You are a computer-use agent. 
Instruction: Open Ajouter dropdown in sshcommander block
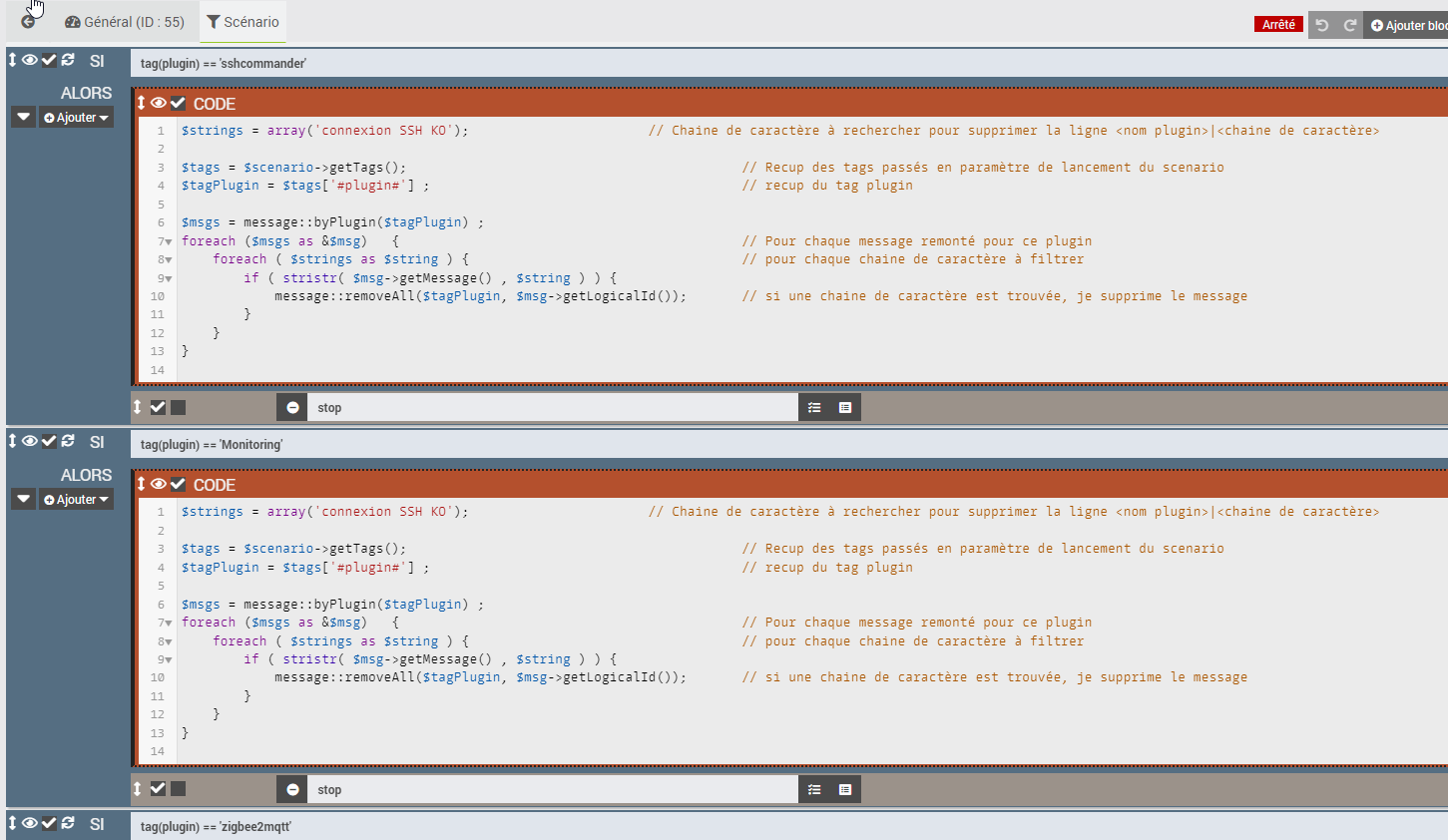76,117
